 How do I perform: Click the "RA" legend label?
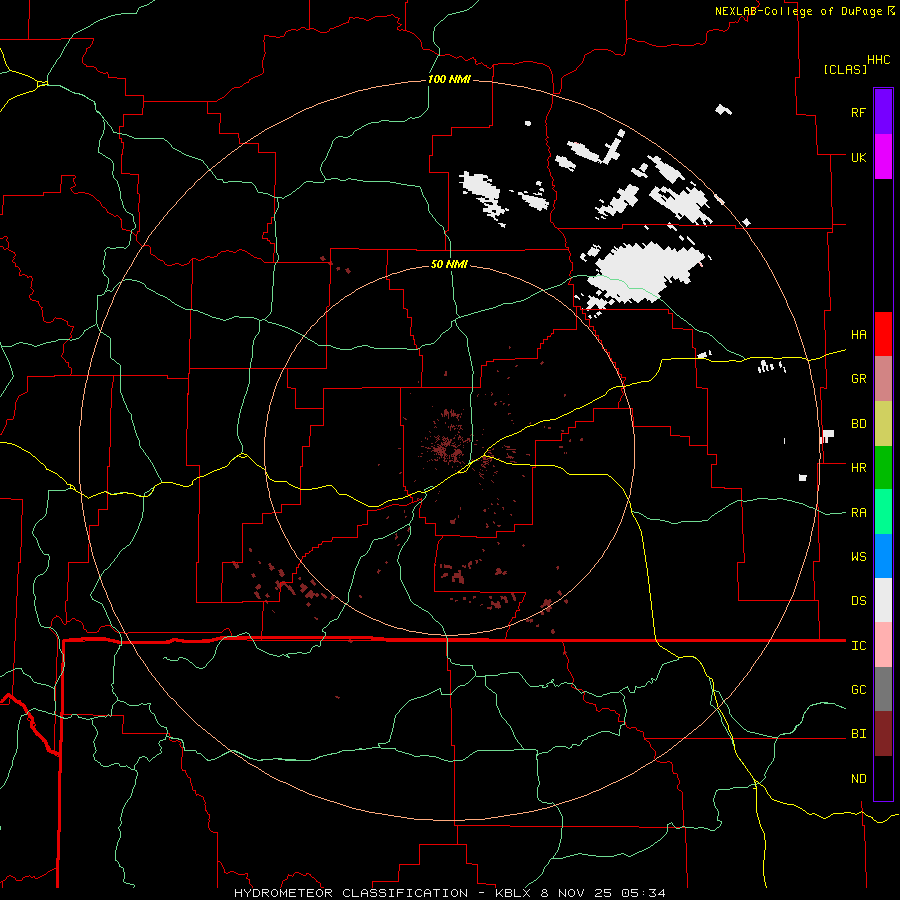(858, 513)
